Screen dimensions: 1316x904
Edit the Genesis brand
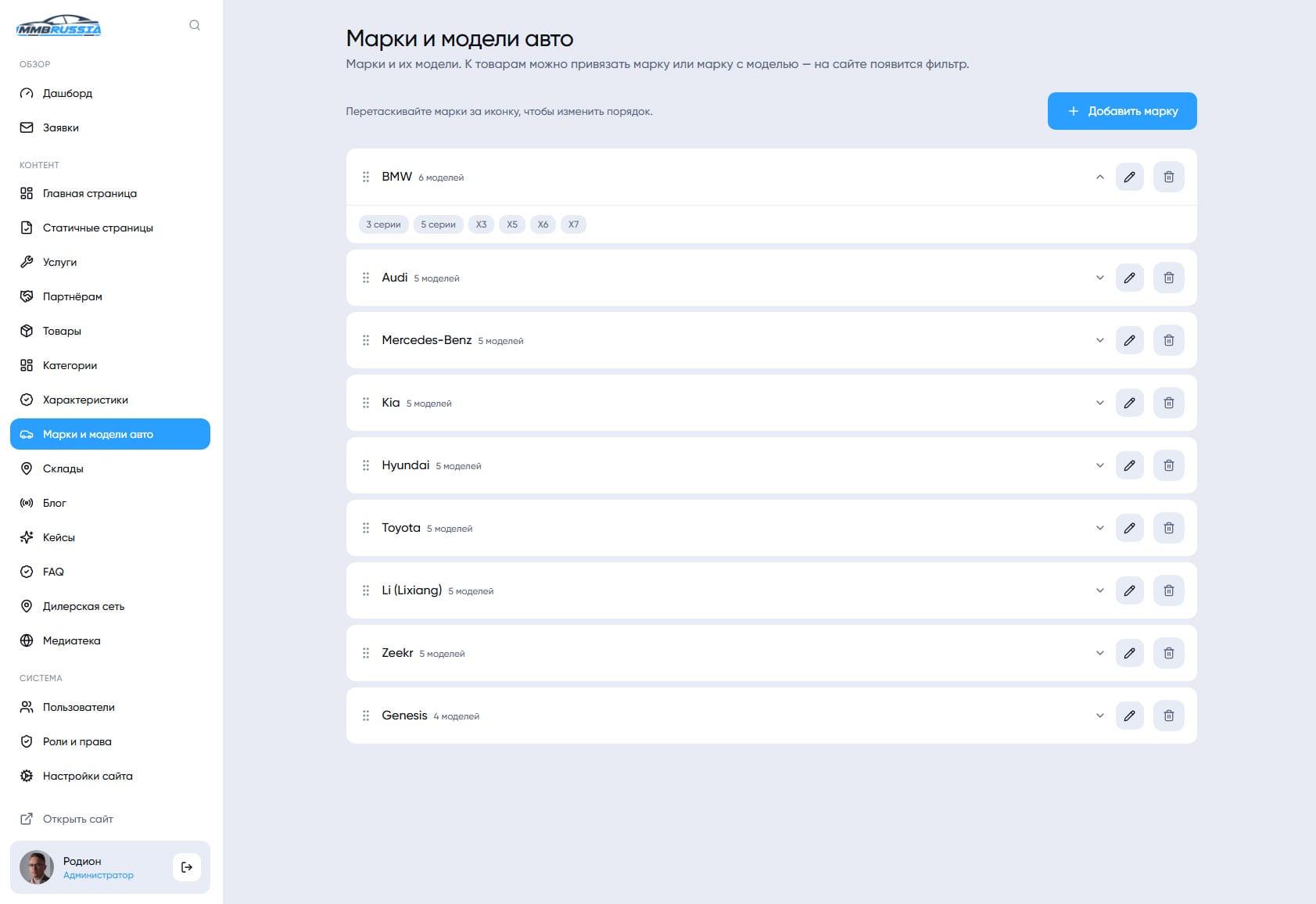click(x=1130, y=716)
